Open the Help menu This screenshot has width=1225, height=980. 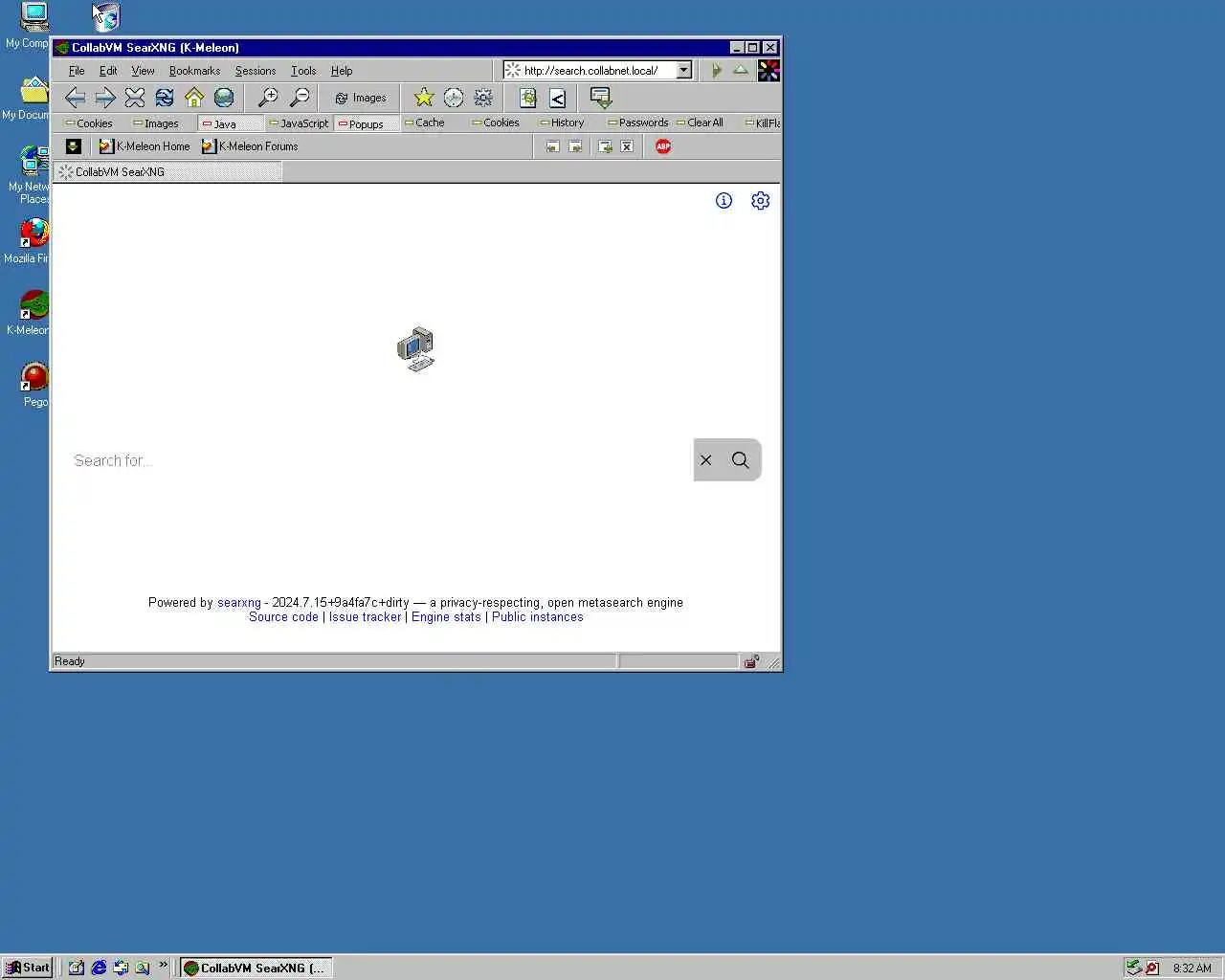(x=342, y=71)
